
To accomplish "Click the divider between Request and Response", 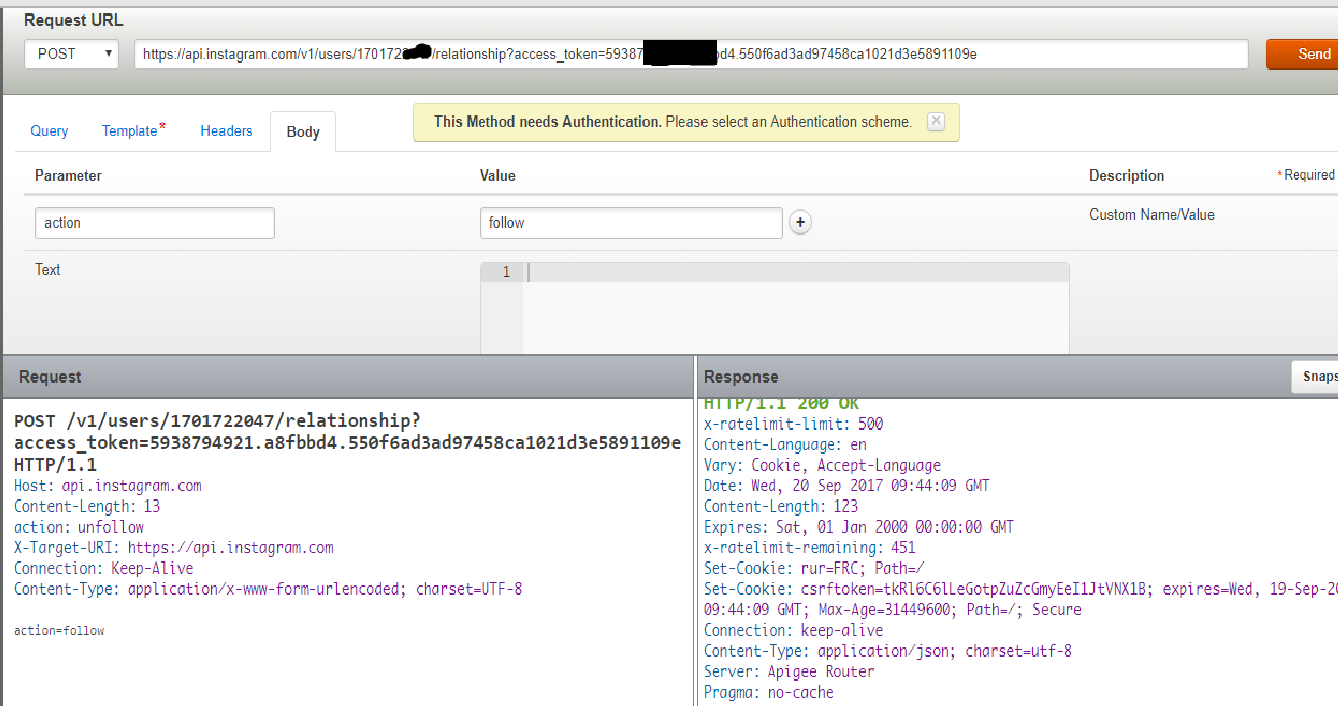I will point(695,530).
